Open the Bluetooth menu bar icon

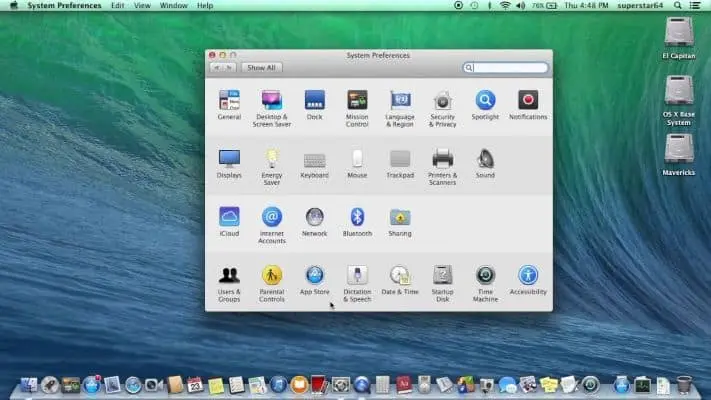click(x=489, y=5)
